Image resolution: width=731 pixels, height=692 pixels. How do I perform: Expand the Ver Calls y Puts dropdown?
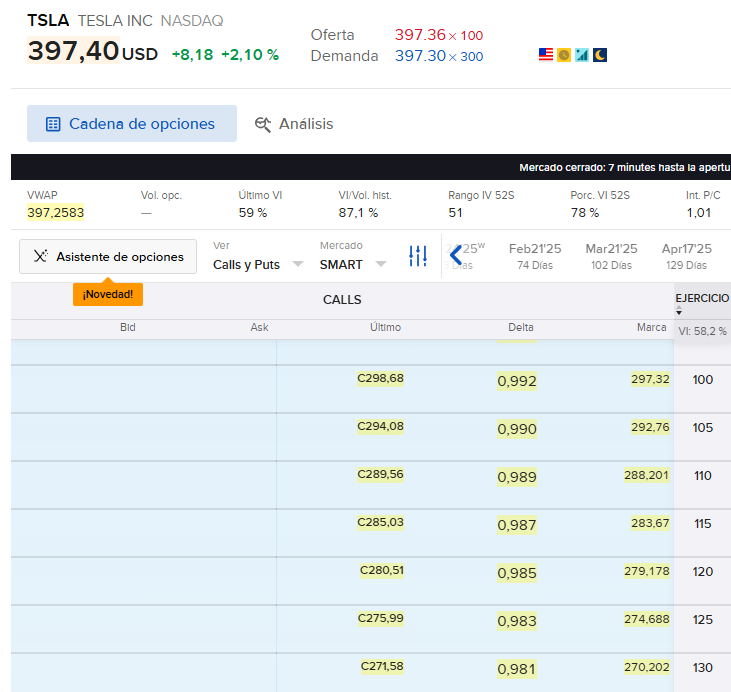258,264
